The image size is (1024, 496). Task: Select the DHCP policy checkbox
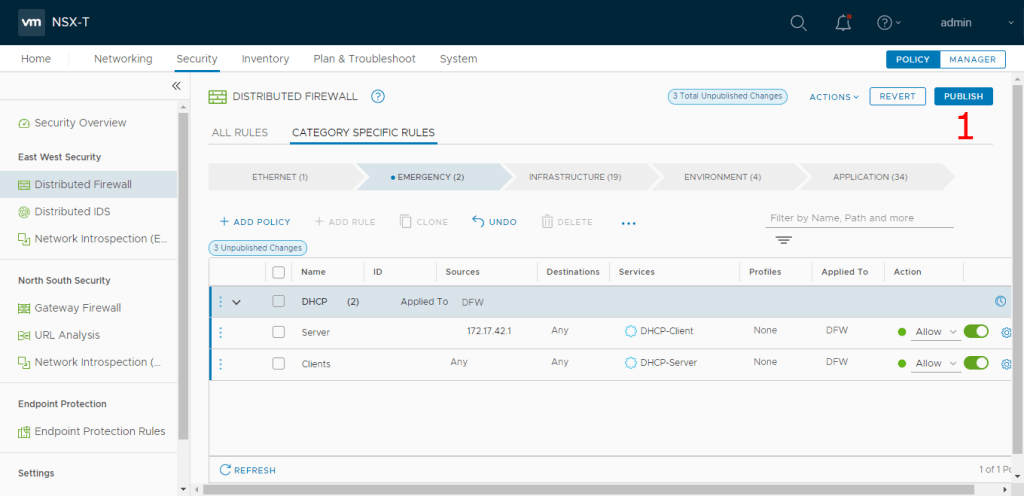pyautogui.click(x=279, y=301)
